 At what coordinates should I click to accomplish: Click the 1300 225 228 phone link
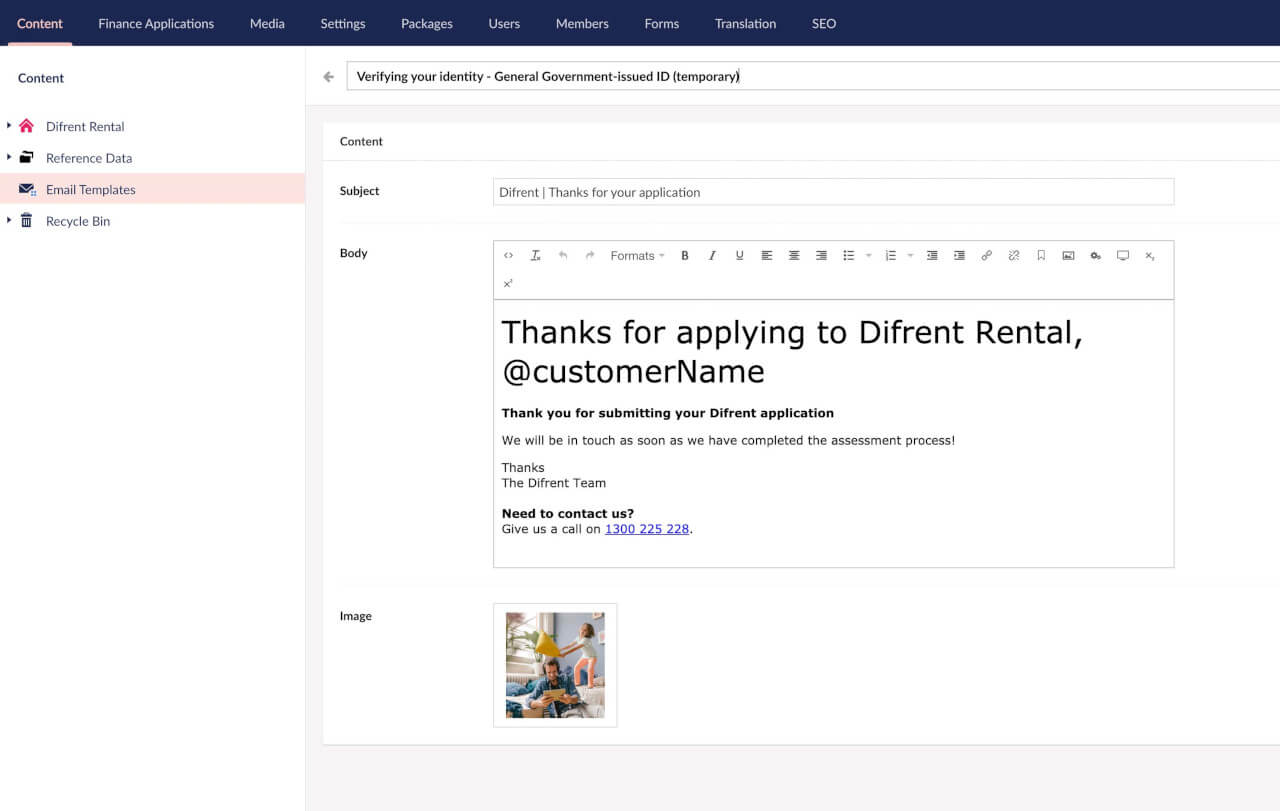tap(647, 529)
